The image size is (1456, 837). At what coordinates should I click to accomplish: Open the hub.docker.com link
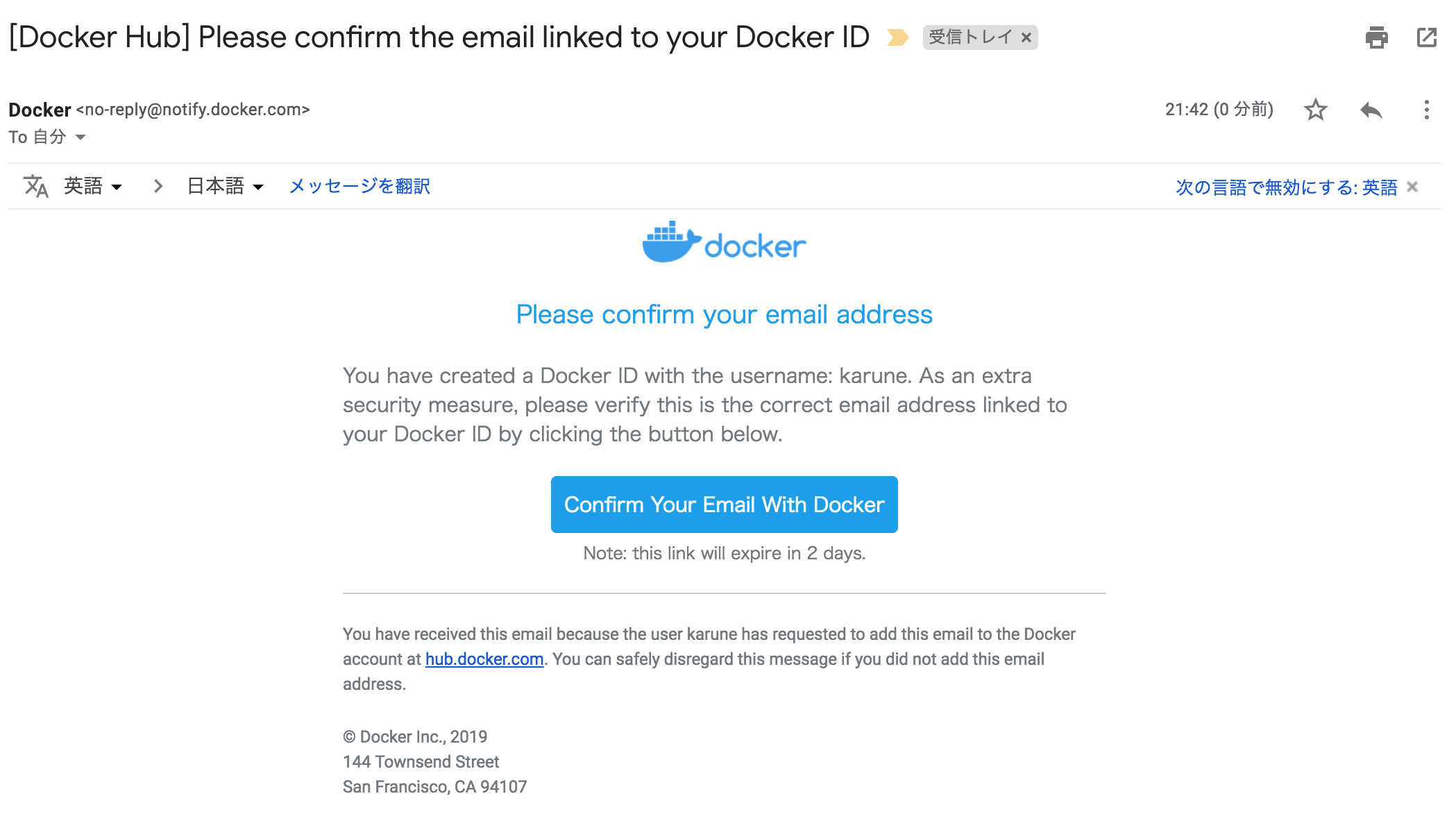click(484, 659)
